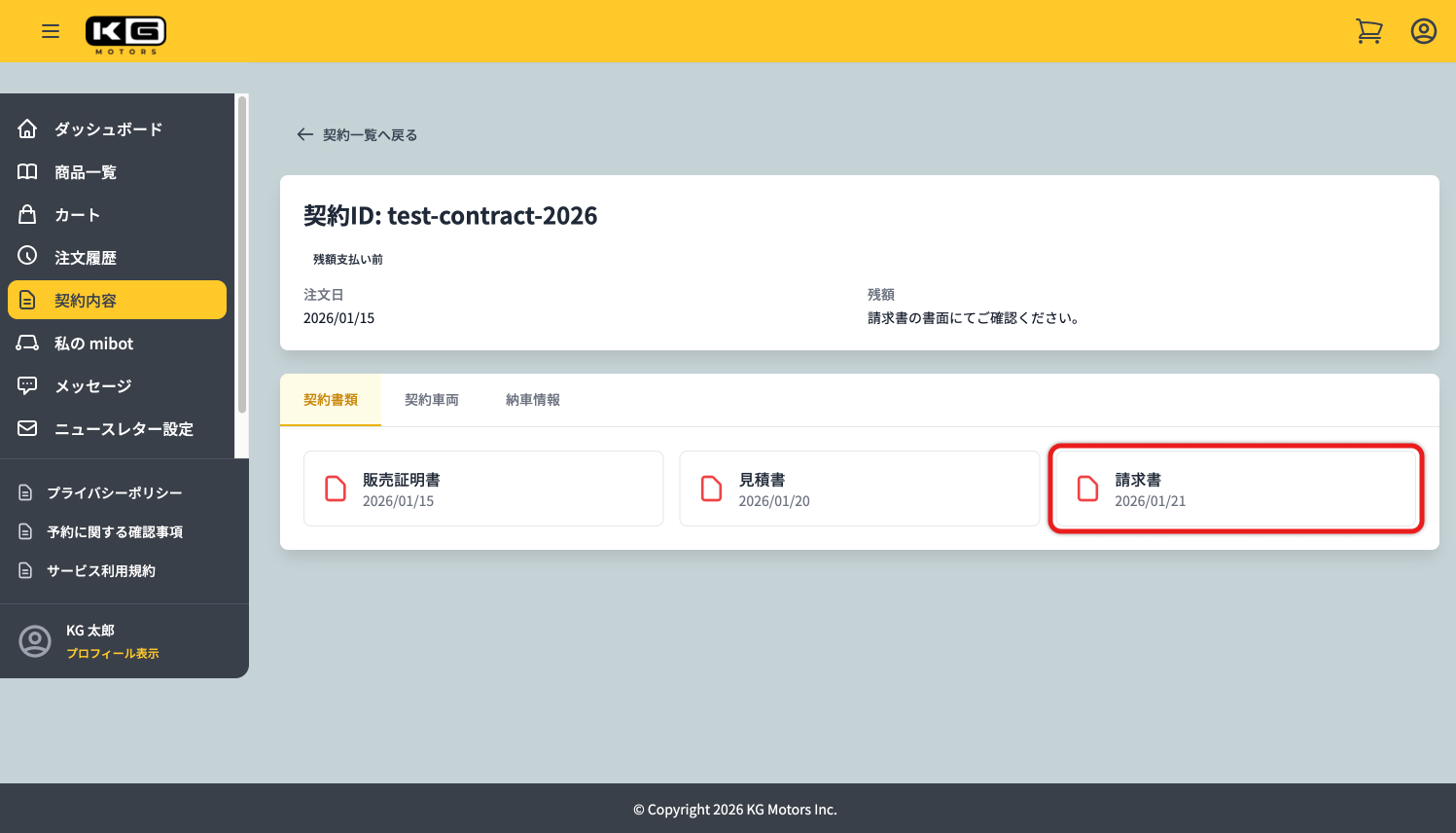Image resolution: width=1456 pixels, height=833 pixels.
Task: Open the account icon in the top right
Action: pyautogui.click(x=1423, y=30)
